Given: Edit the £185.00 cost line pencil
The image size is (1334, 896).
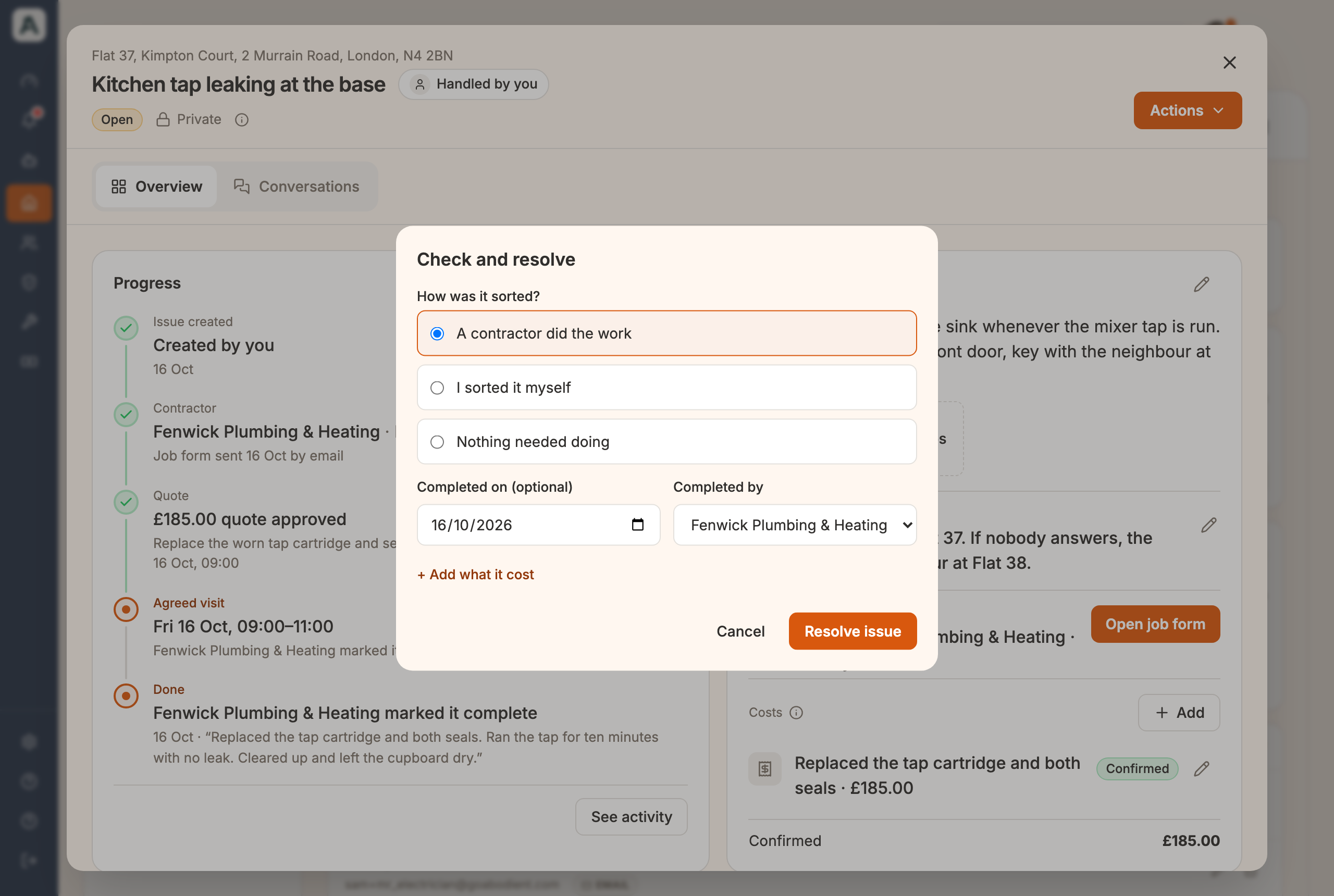Looking at the screenshot, I should [x=1202, y=768].
